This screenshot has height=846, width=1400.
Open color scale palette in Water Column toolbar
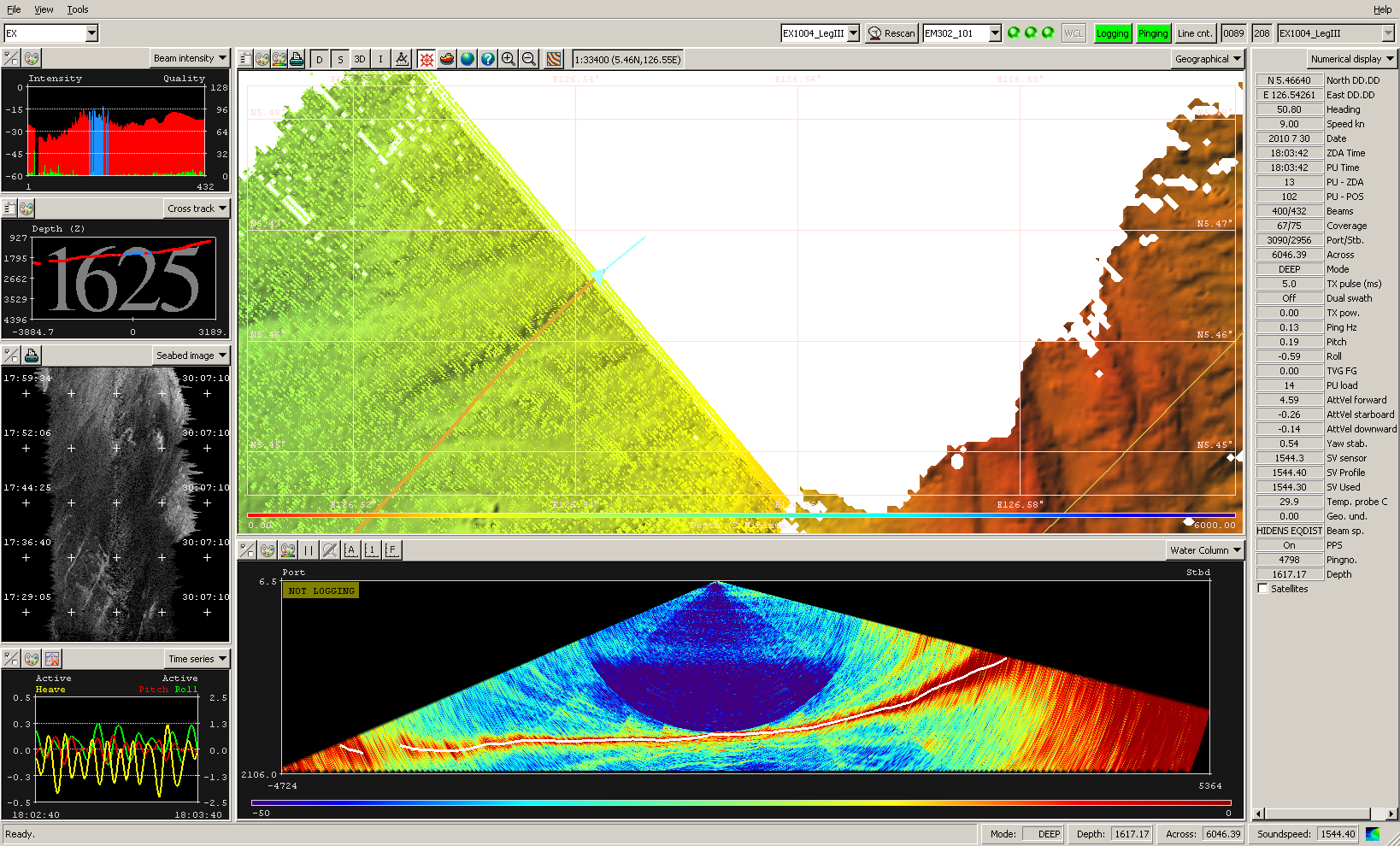(288, 550)
